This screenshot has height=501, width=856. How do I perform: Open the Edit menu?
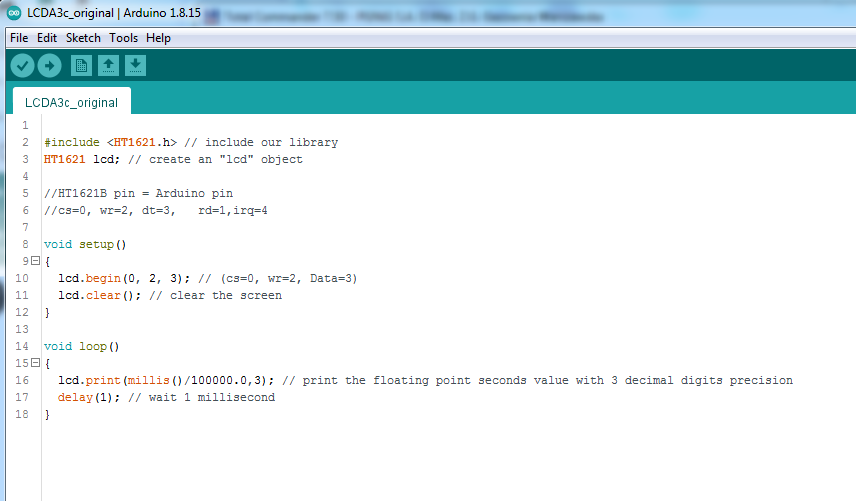click(x=47, y=38)
